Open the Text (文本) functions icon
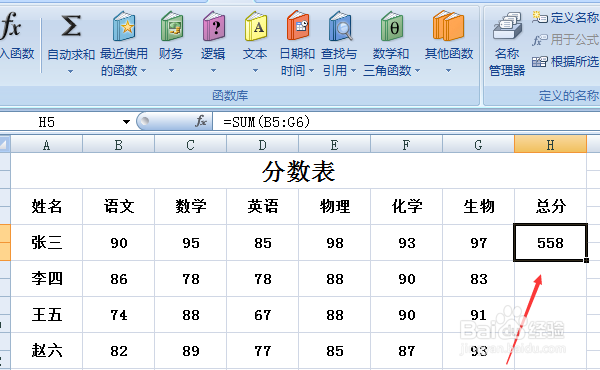 pyautogui.click(x=255, y=26)
